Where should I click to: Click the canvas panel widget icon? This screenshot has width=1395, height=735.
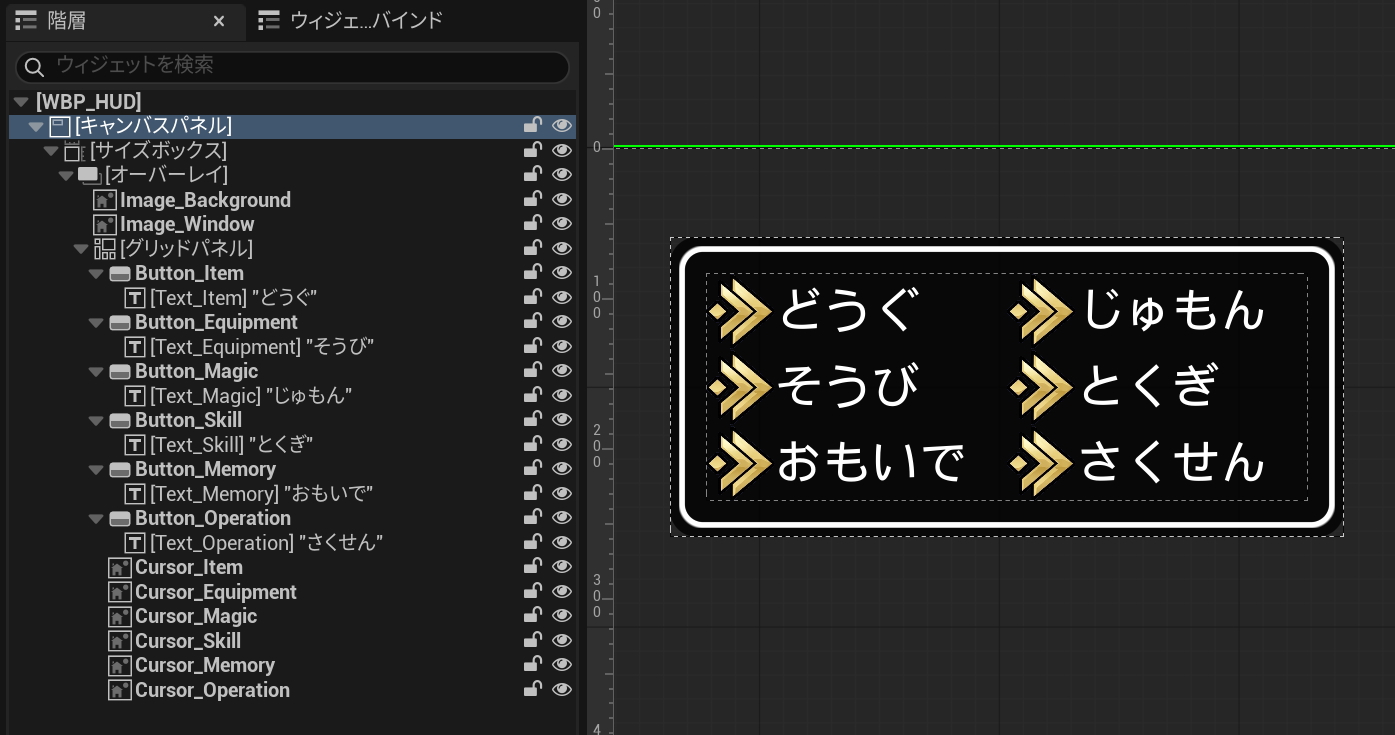point(60,127)
